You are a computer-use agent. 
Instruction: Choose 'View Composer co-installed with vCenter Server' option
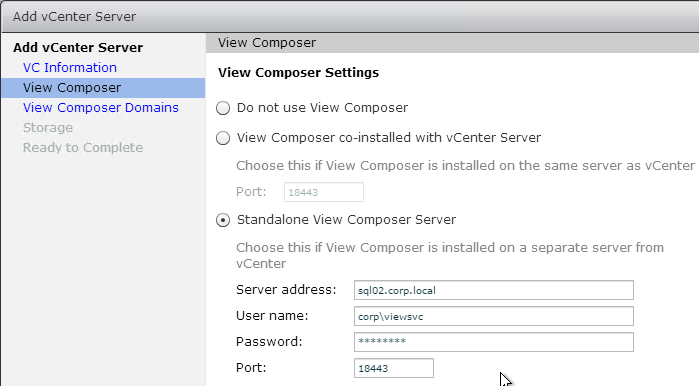click(223, 138)
